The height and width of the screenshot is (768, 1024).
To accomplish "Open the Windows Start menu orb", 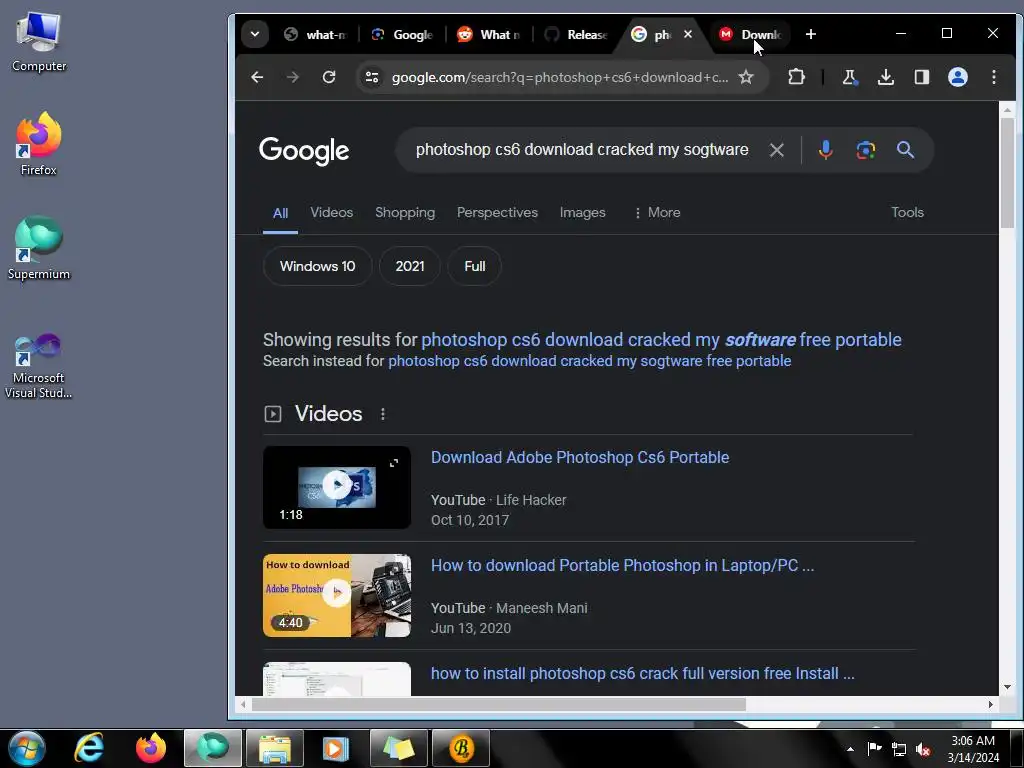I will (26, 748).
